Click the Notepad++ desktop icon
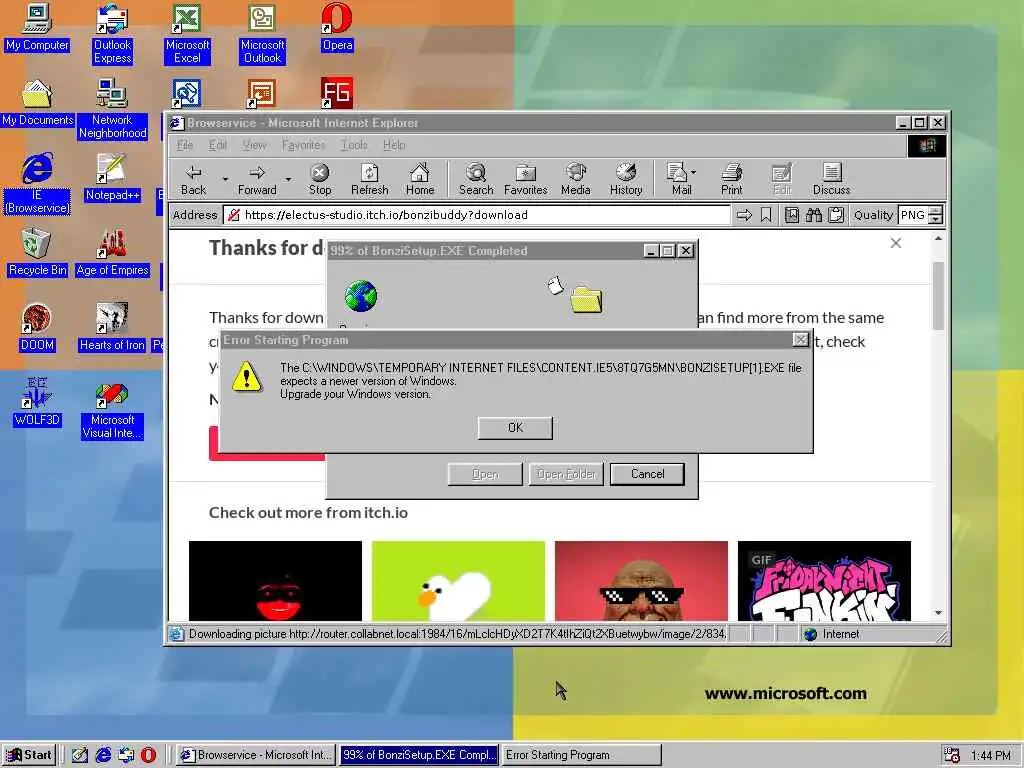This screenshot has width=1024, height=768. pos(112,178)
